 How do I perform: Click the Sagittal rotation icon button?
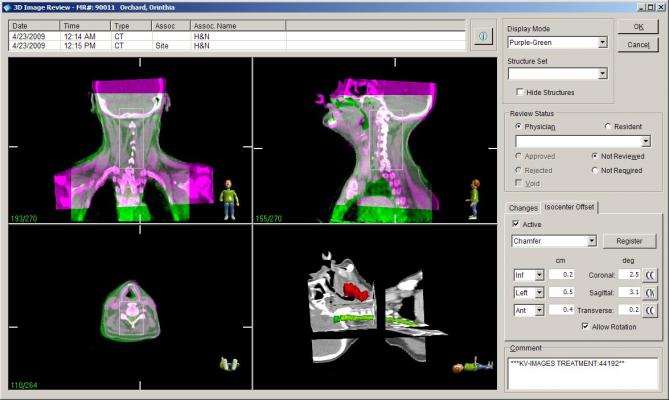tap(650, 292)
